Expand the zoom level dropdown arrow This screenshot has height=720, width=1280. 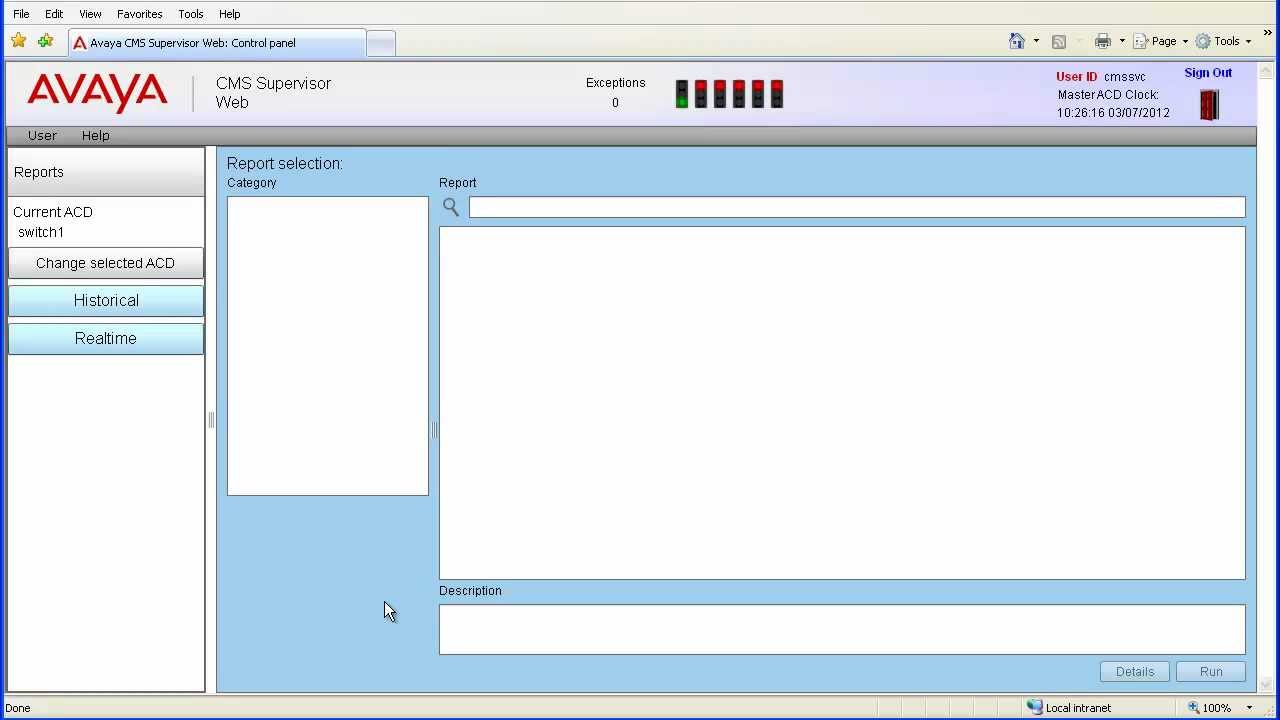point(1249,708)
